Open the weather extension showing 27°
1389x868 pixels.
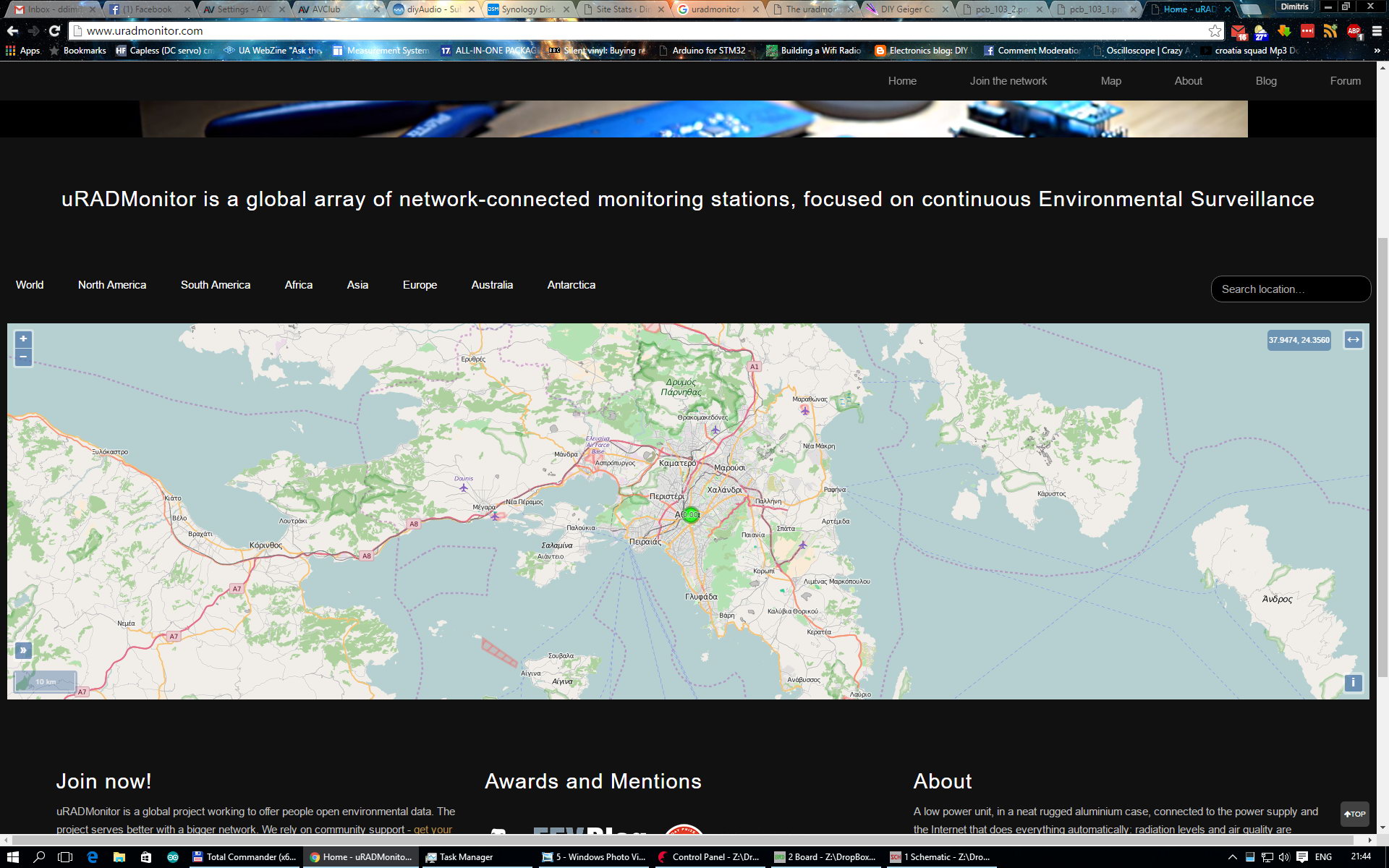click(x=1261, y=31)
